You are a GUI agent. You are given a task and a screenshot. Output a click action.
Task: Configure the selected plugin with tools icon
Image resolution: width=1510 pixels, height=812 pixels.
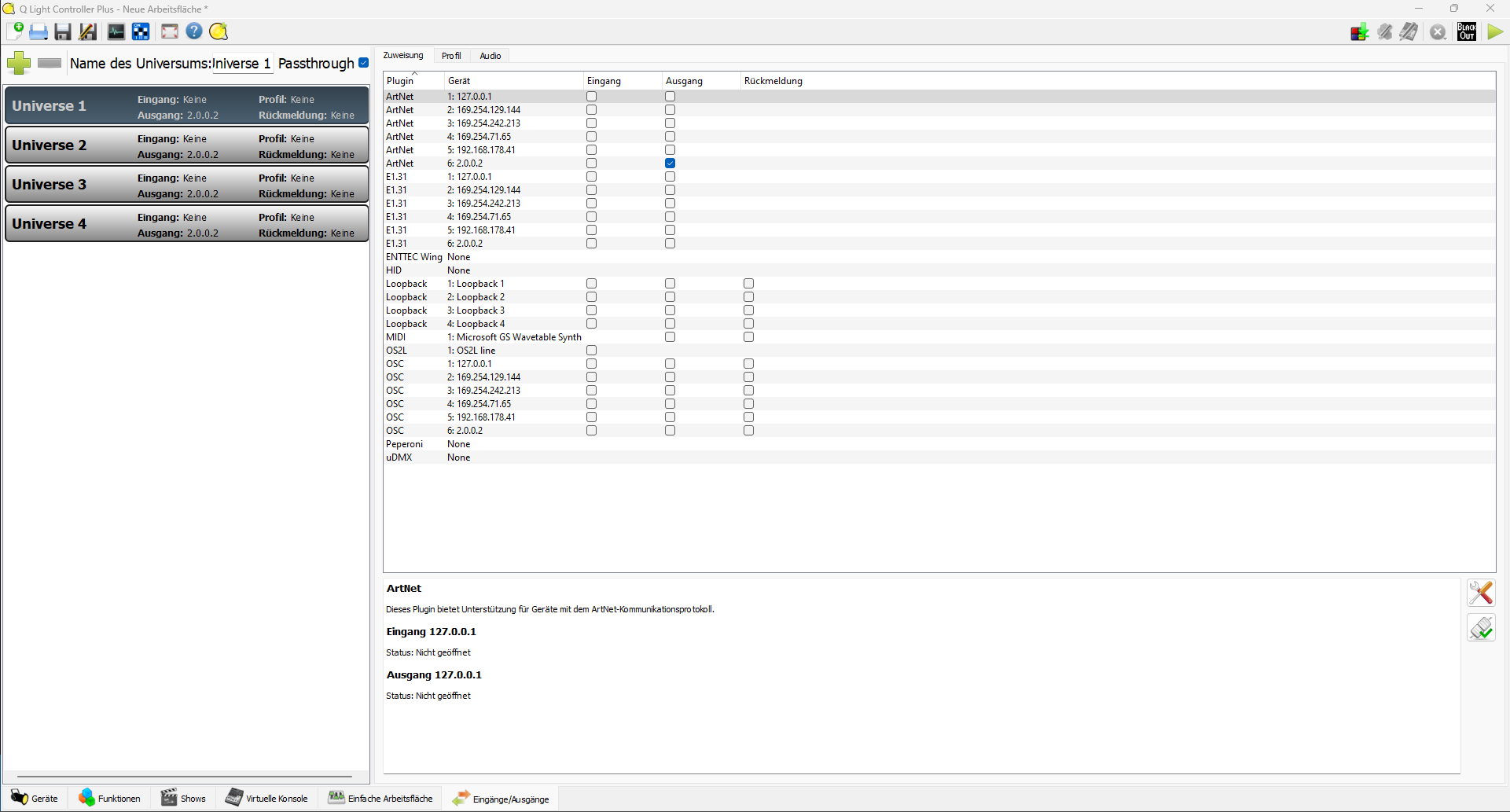[1481, 593]
